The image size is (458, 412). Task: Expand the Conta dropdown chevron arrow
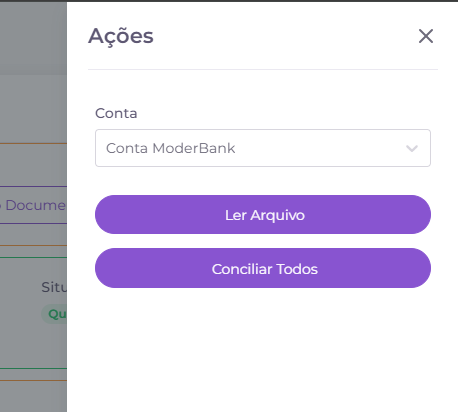point(412,148)
